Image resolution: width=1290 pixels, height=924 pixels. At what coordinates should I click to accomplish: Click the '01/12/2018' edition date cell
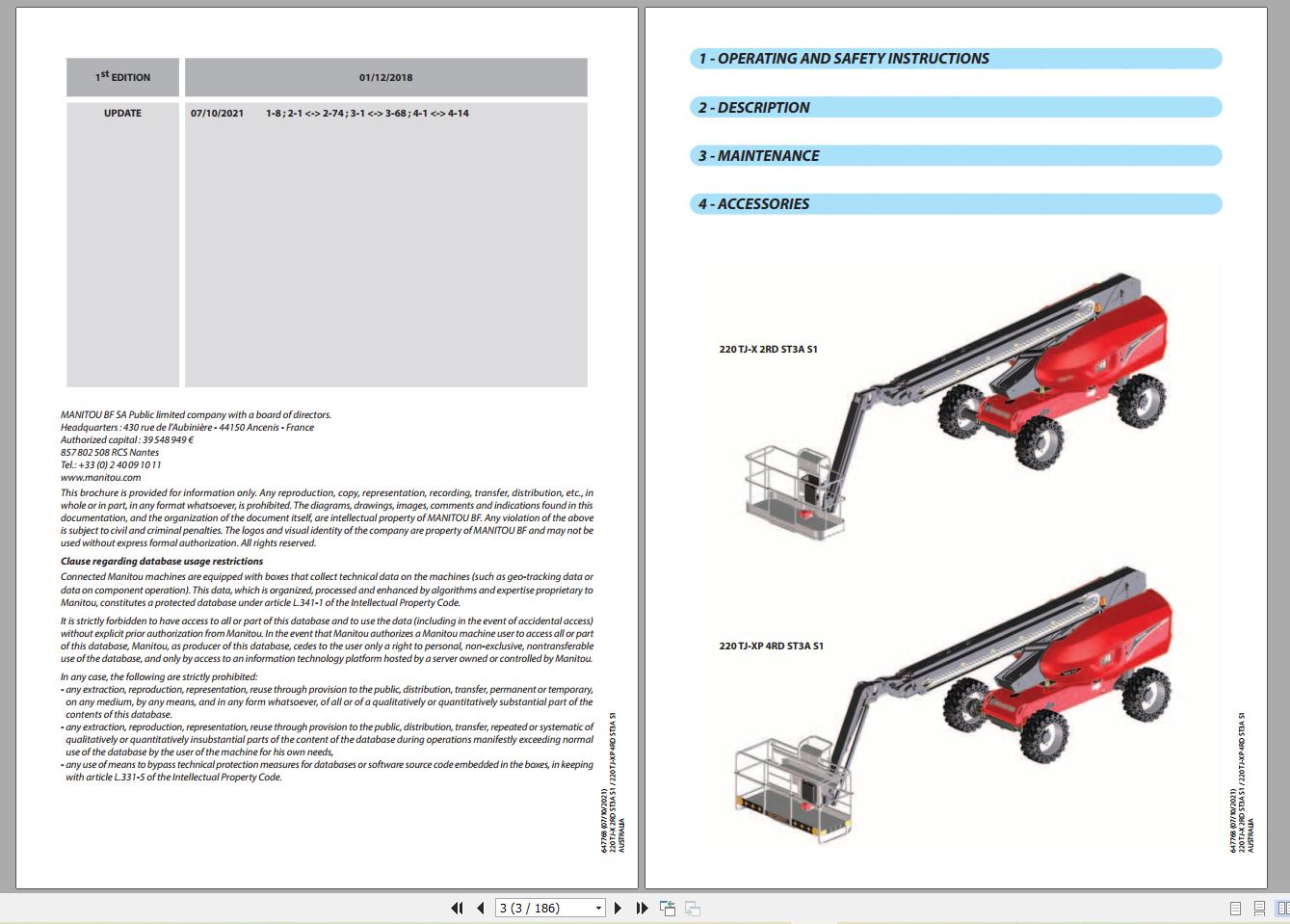(385, 77)
